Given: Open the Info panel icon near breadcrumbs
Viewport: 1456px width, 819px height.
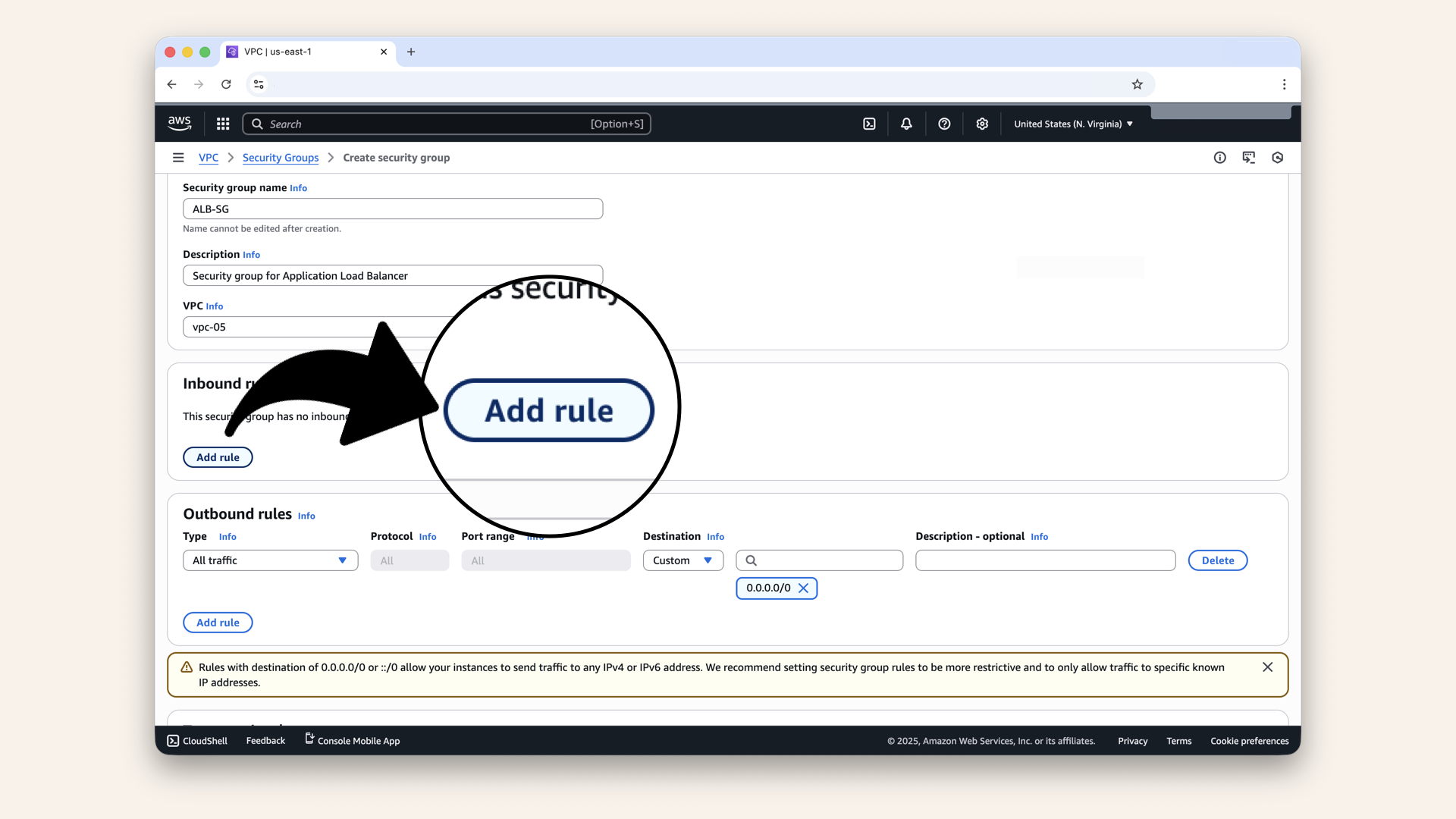Looking at the screenshot, I should [x=1219, y=158].
